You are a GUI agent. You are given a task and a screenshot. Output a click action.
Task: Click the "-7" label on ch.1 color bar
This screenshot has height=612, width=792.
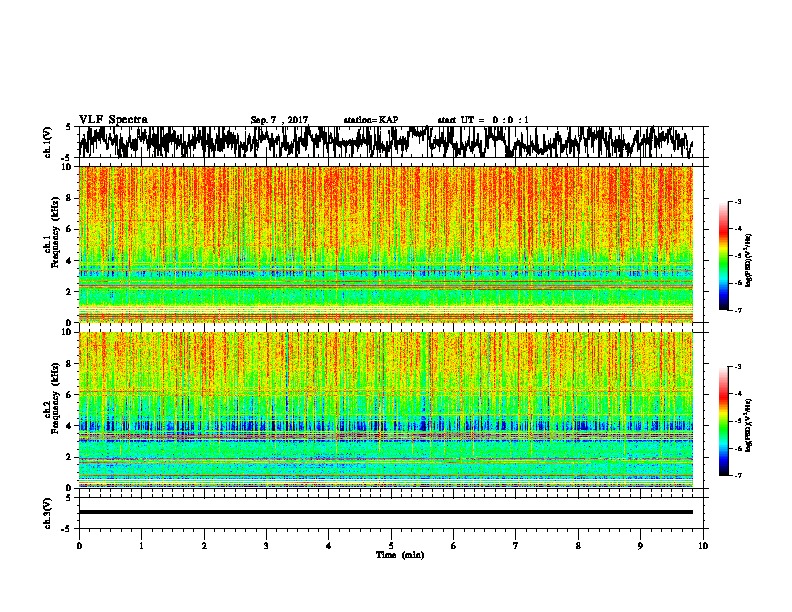pos(737,310)
